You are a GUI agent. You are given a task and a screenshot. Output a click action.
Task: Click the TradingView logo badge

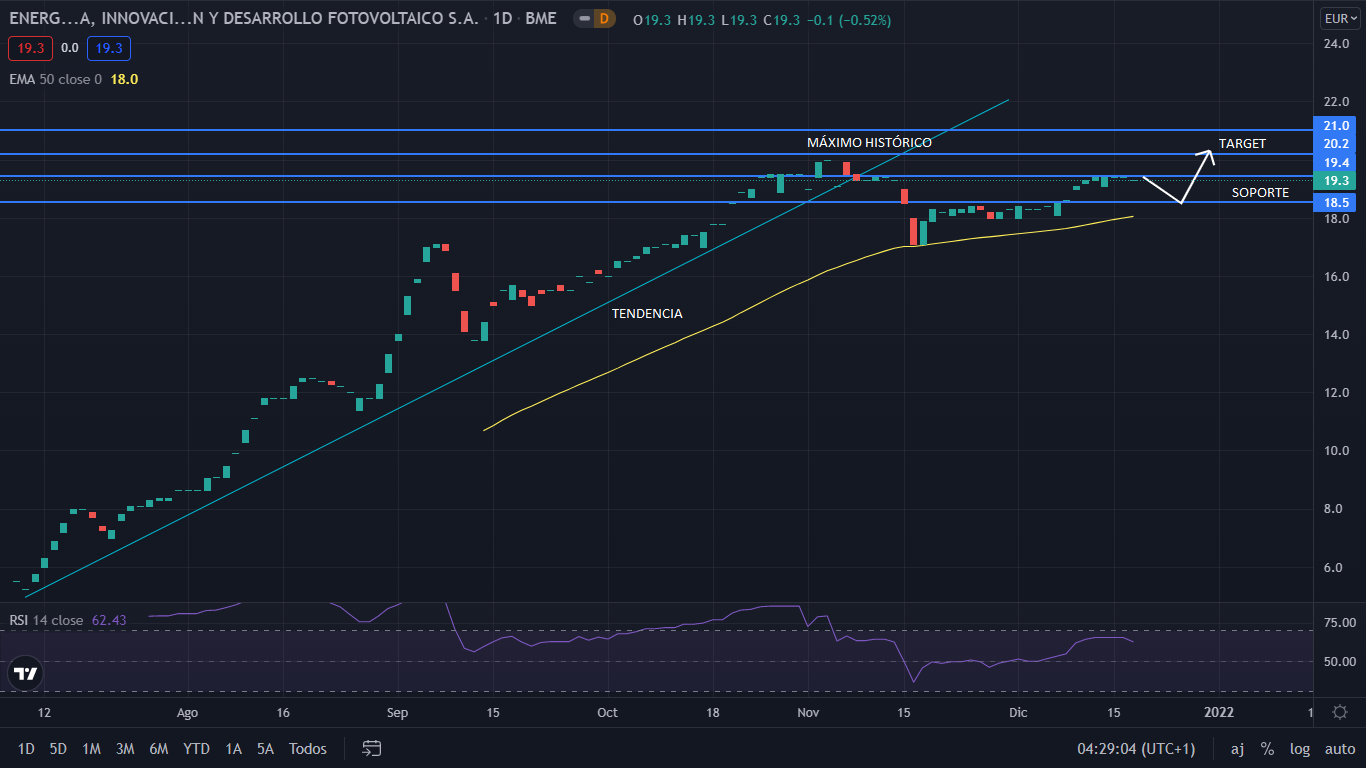(x=26, y=674)
